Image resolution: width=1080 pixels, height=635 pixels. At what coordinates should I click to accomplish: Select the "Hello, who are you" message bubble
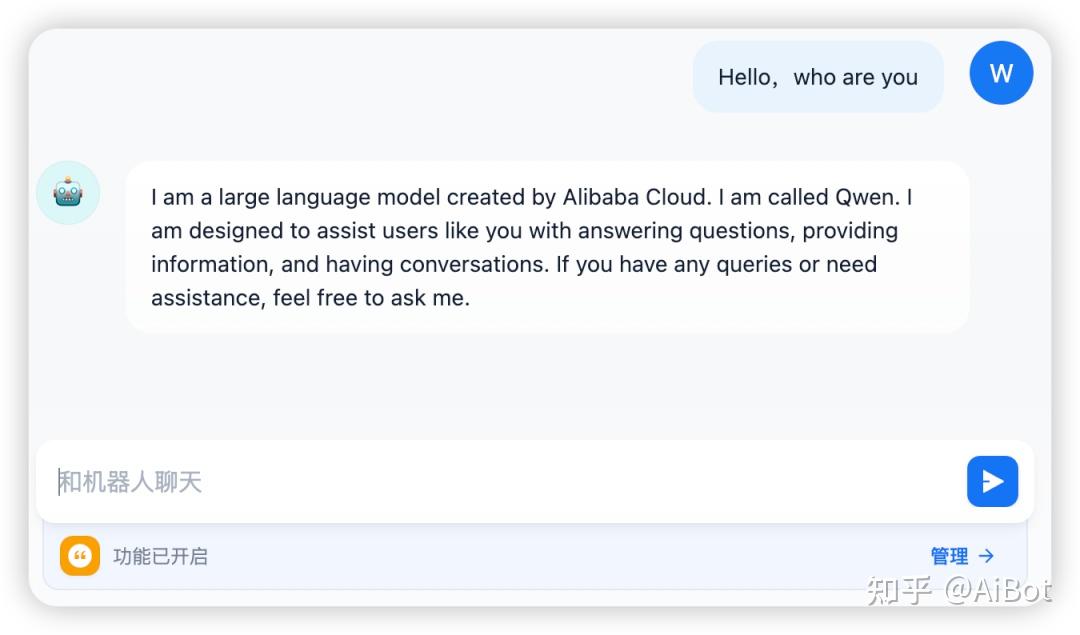[x=818, y=77]
